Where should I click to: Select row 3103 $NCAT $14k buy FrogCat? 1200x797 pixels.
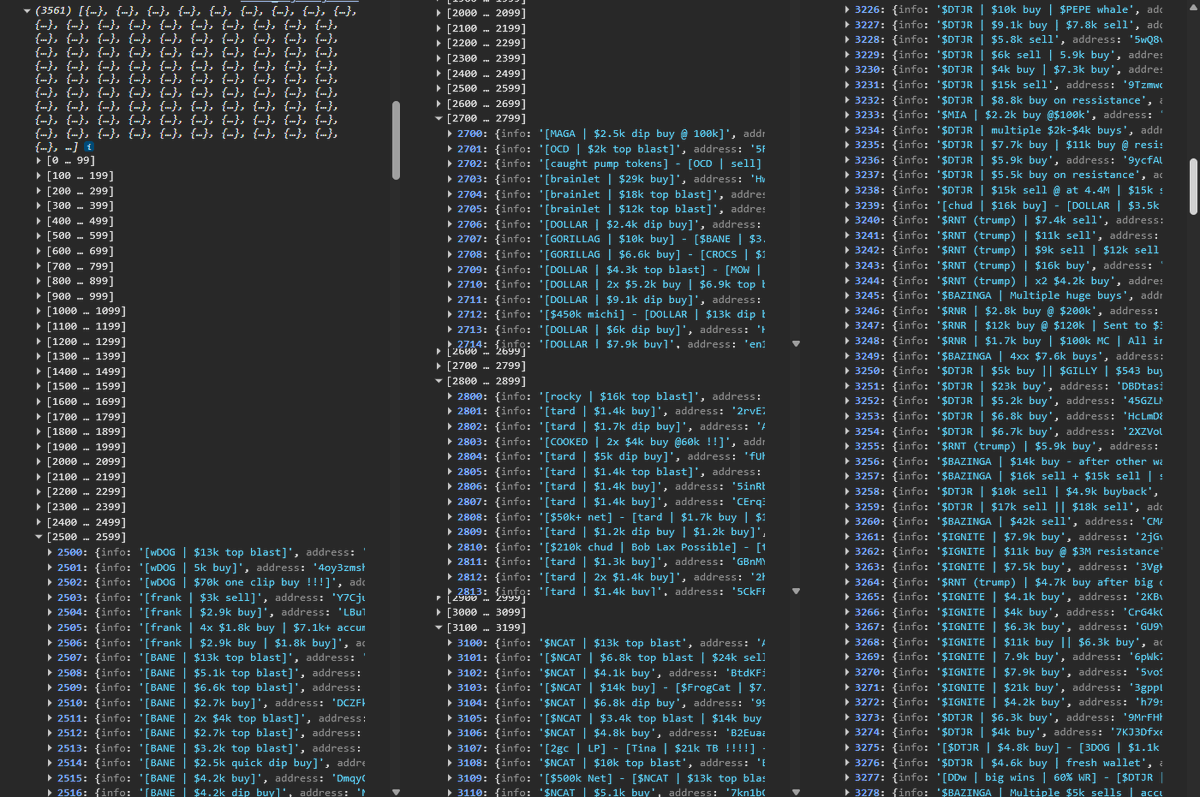coord(606,688)
